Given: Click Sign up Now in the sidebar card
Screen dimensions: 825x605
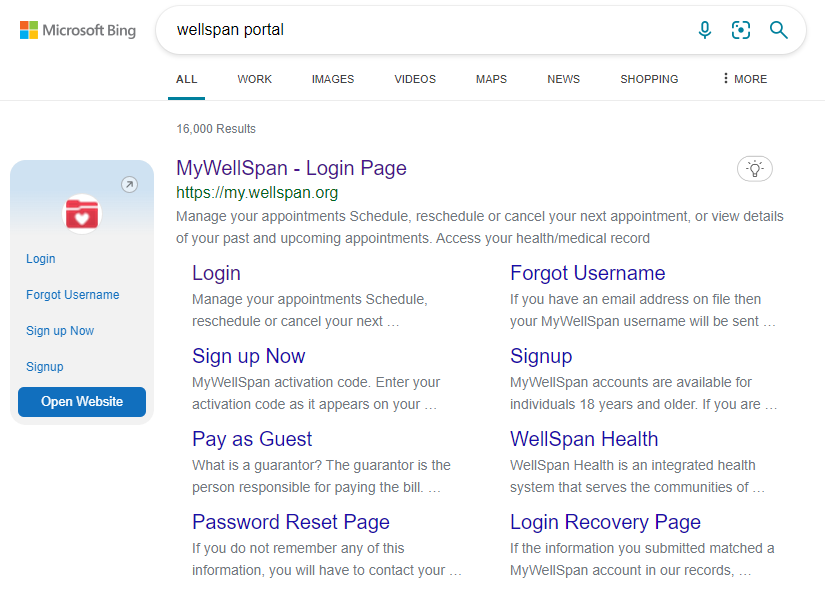Looking at the screenshot, I should tap(60, 331).
